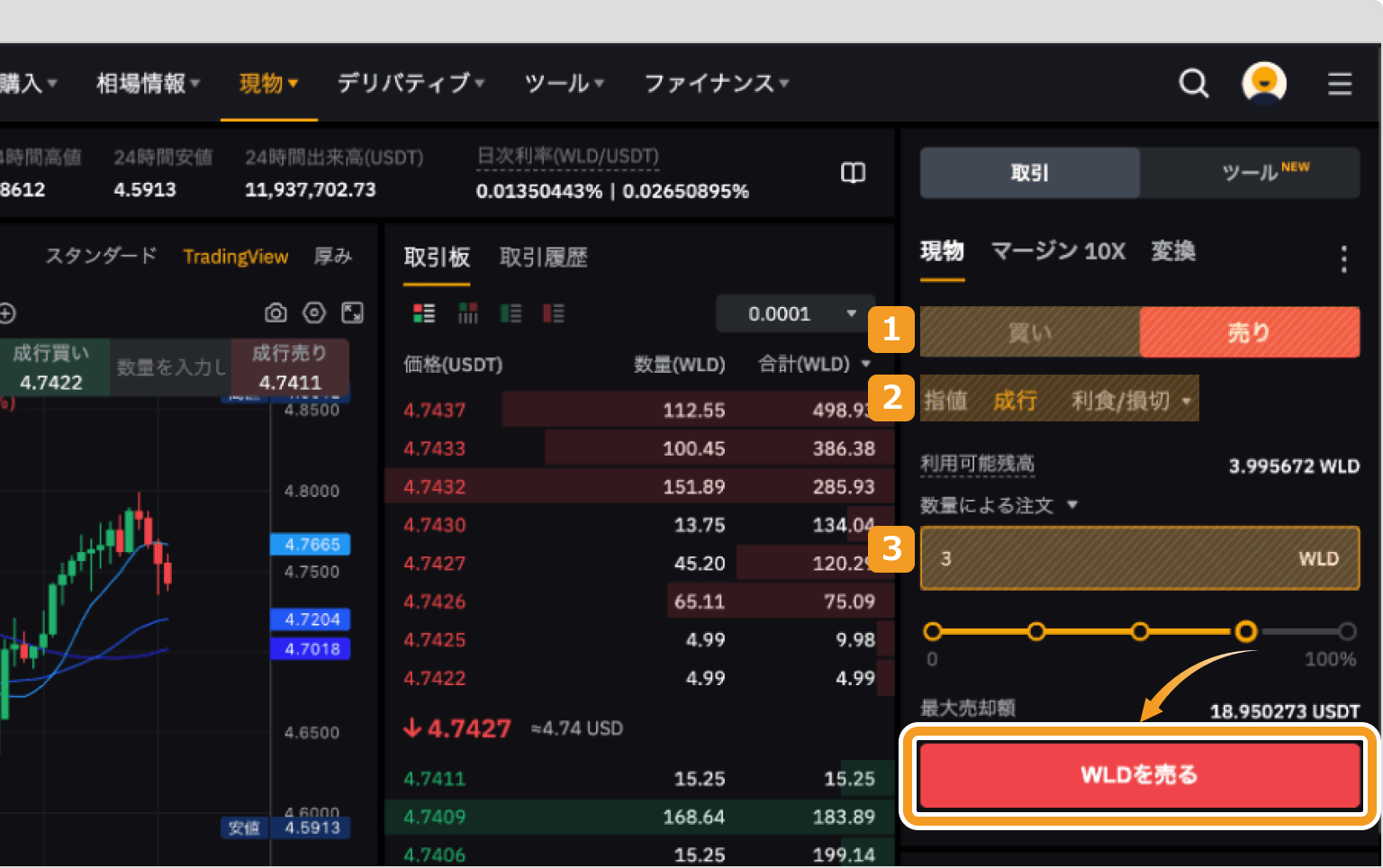
Task: Switch to 取引板 order book tab
Action: pos(437,258)
